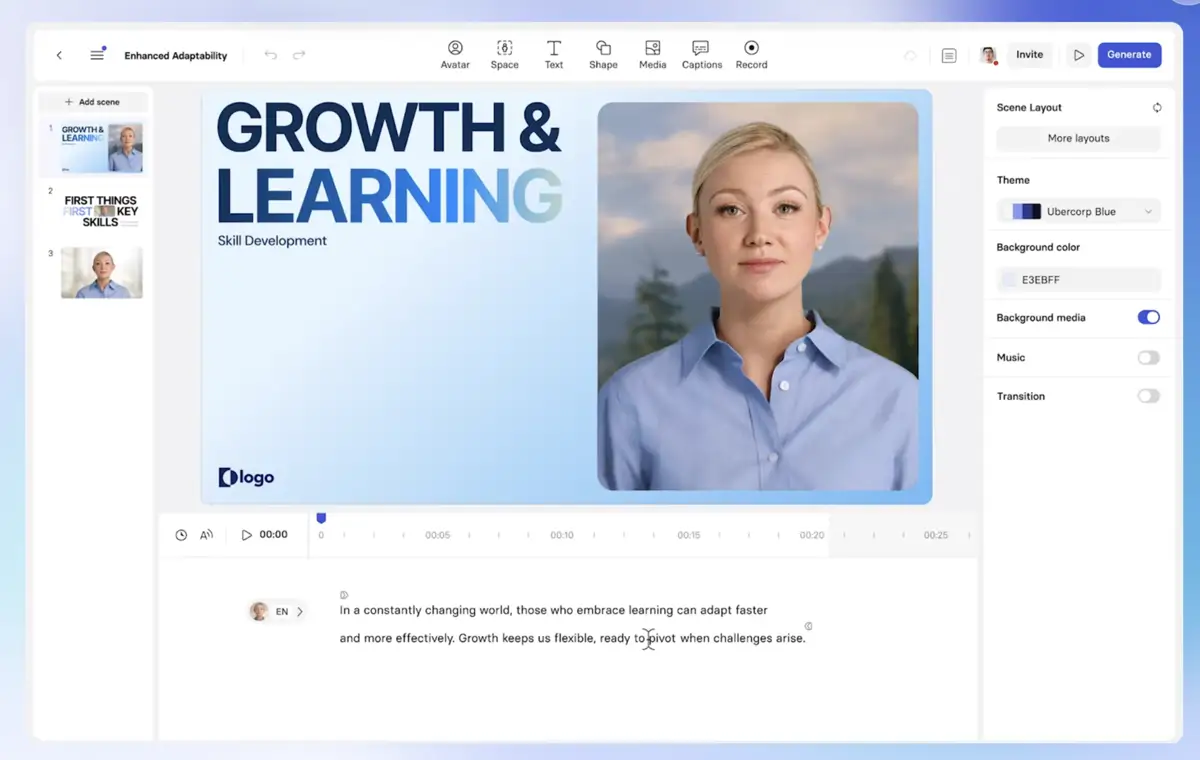Start the Record tool
The height and width of the screenshot is (760, 1200).
(751, 54)
